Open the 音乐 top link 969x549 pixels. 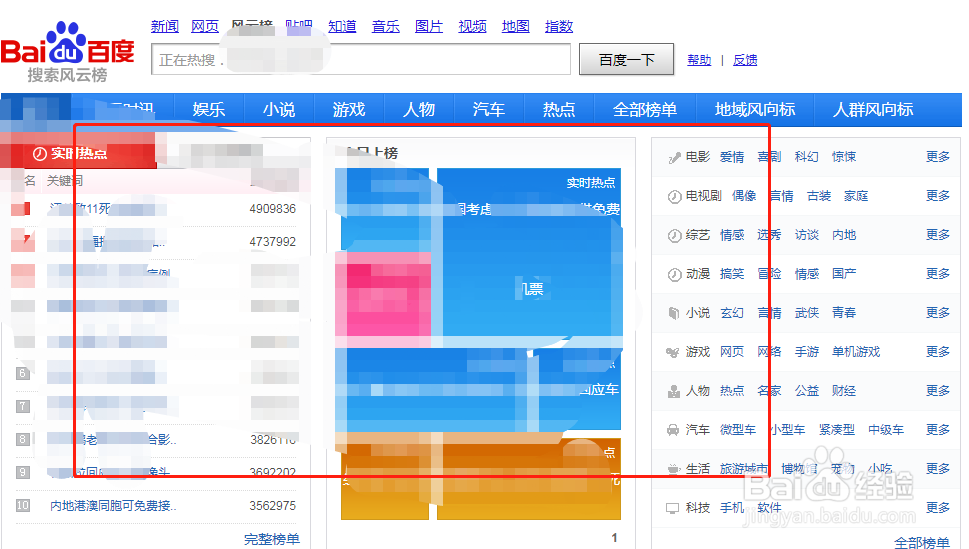click(386, 26)
